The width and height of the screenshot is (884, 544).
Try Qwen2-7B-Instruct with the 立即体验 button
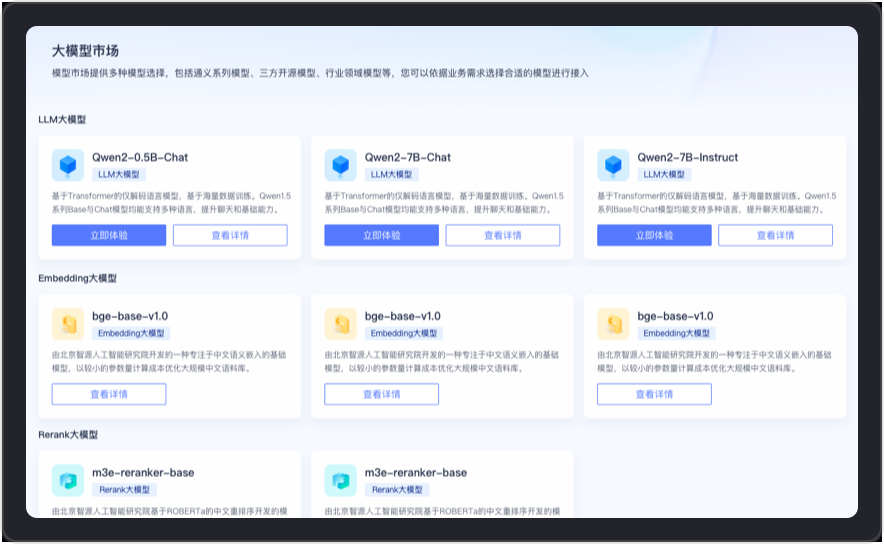tap(654, 235)
